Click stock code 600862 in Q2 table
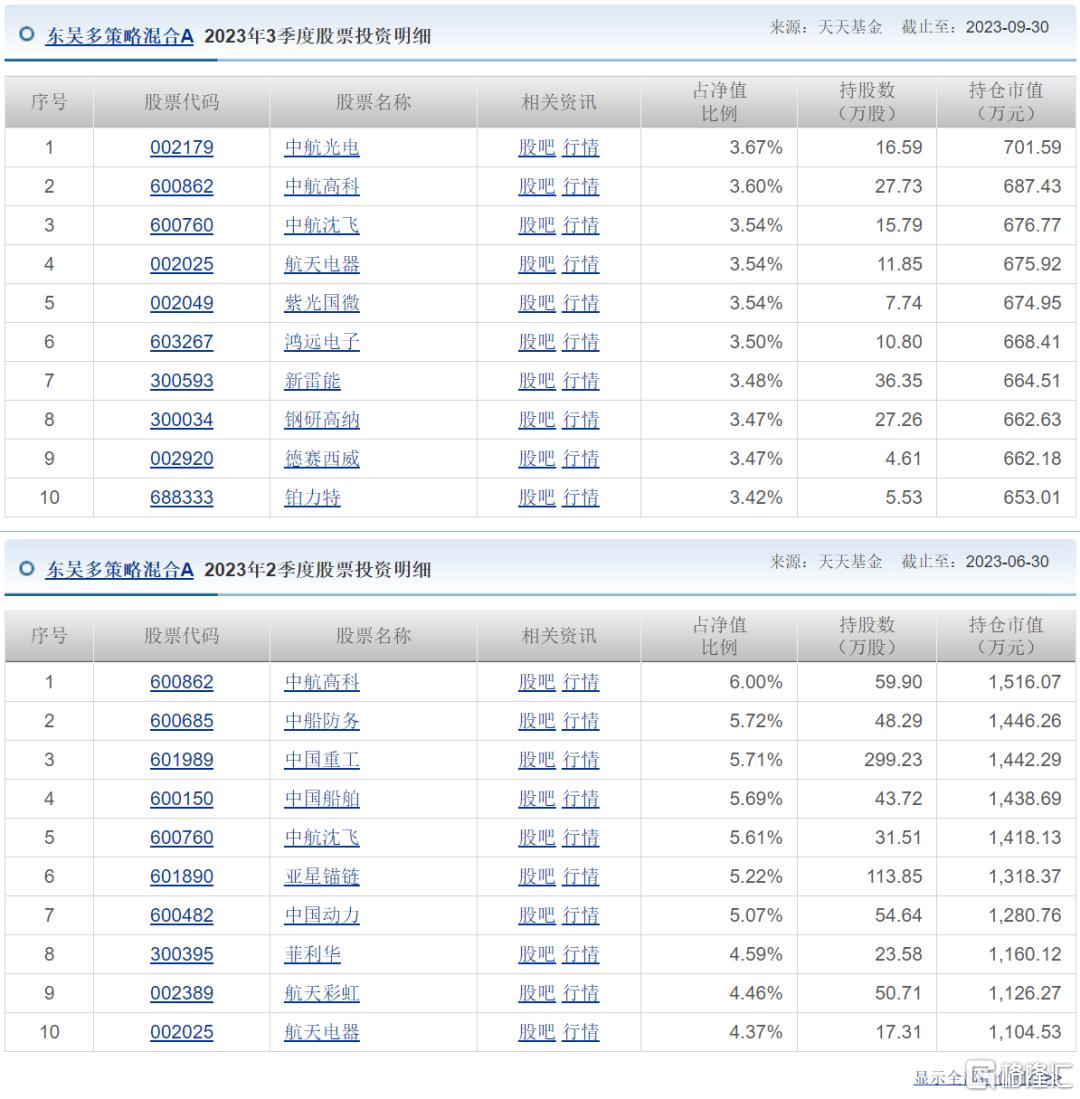Image resolution: width=1080 pixels, height=1099 pixels. coord(182,682)
